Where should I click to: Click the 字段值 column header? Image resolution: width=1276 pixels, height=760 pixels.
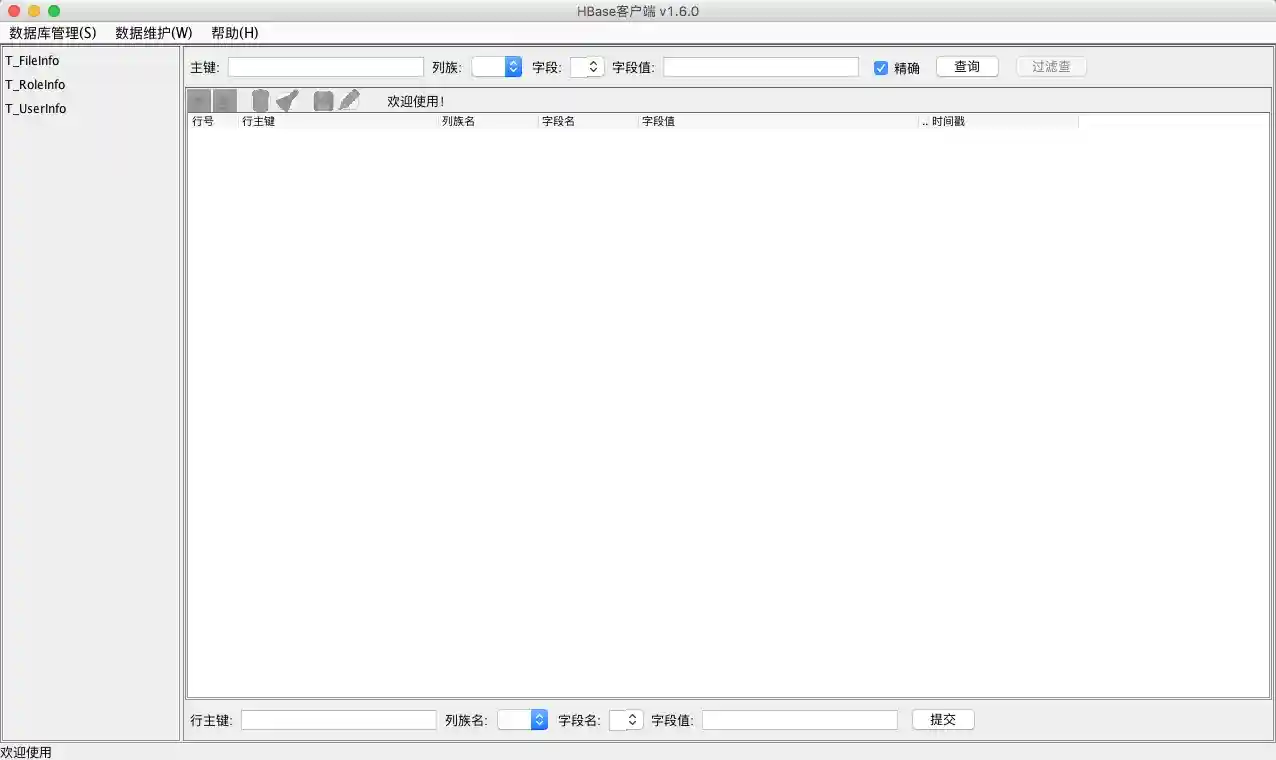(x=778, y=121)
